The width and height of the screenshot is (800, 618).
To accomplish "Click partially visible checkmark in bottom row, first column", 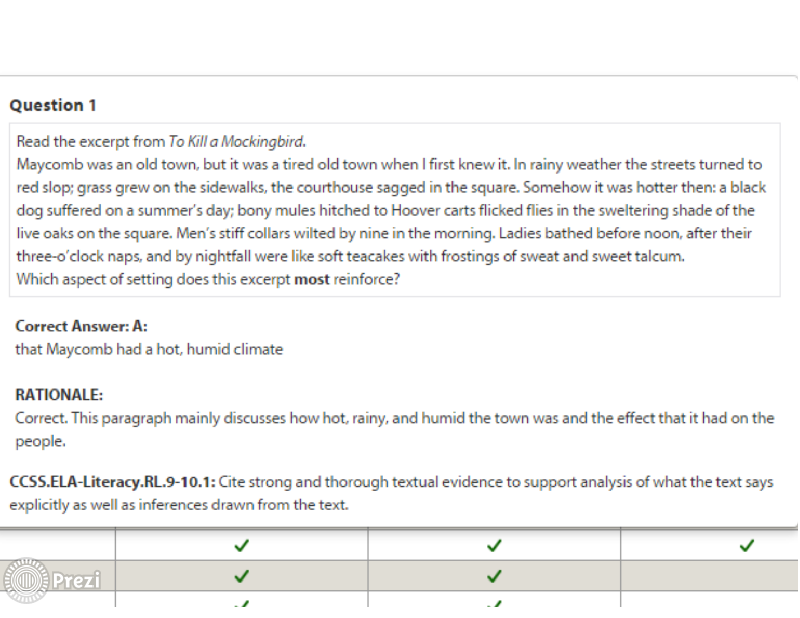I will [x=241, y=604].
